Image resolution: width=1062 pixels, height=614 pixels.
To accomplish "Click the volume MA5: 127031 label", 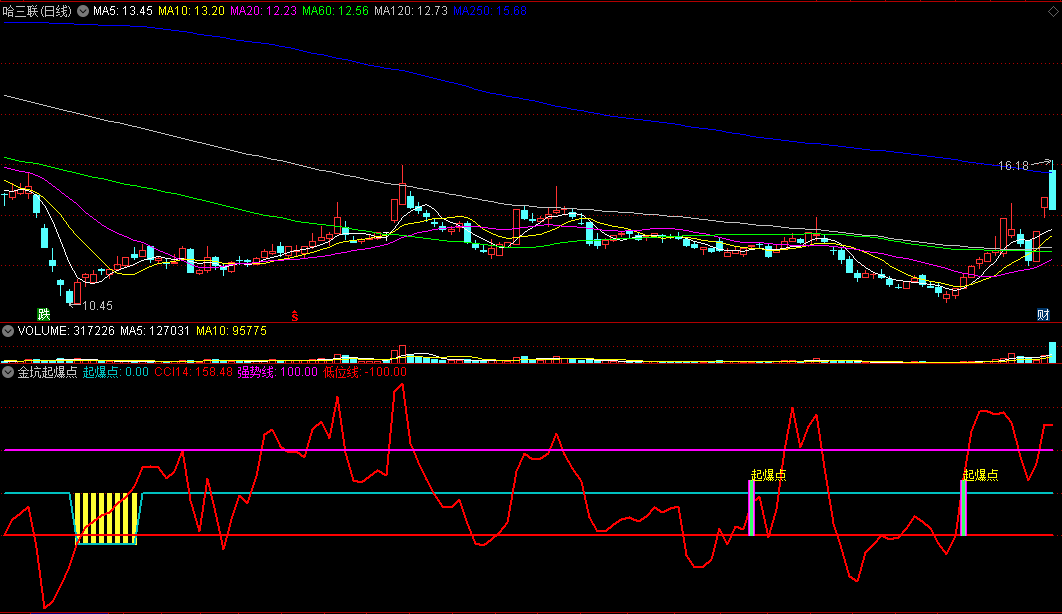I will (154, 331).
